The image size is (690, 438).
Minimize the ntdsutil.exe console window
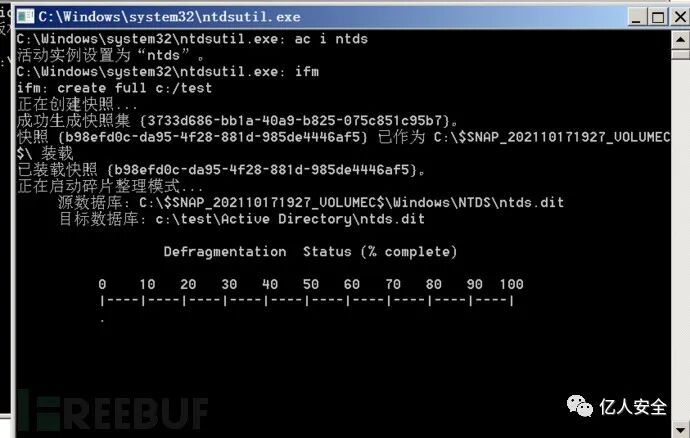637,17
